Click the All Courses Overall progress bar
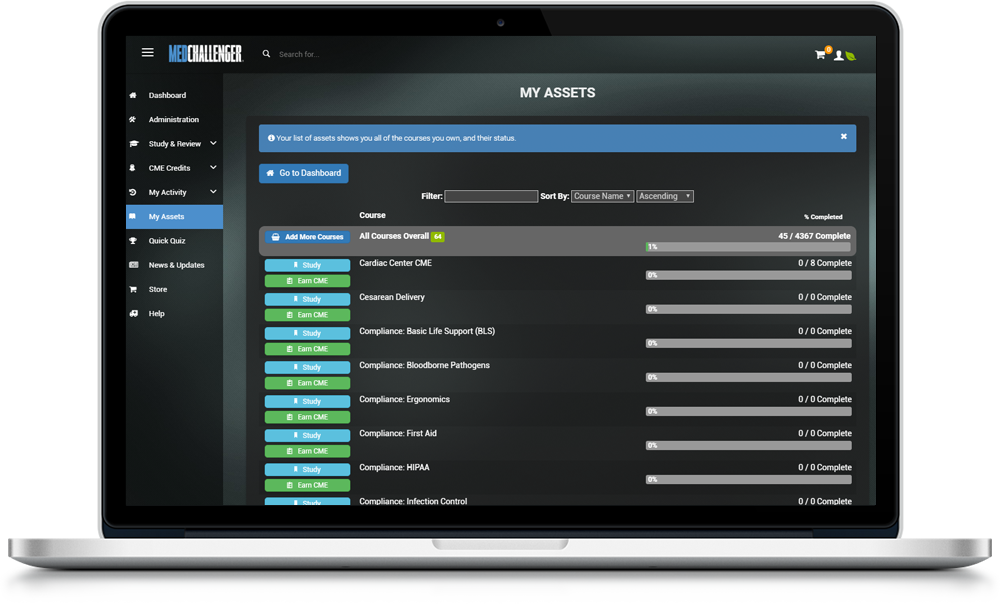The height and width of the screenshot is (604, 1000). tap(748, 247)
